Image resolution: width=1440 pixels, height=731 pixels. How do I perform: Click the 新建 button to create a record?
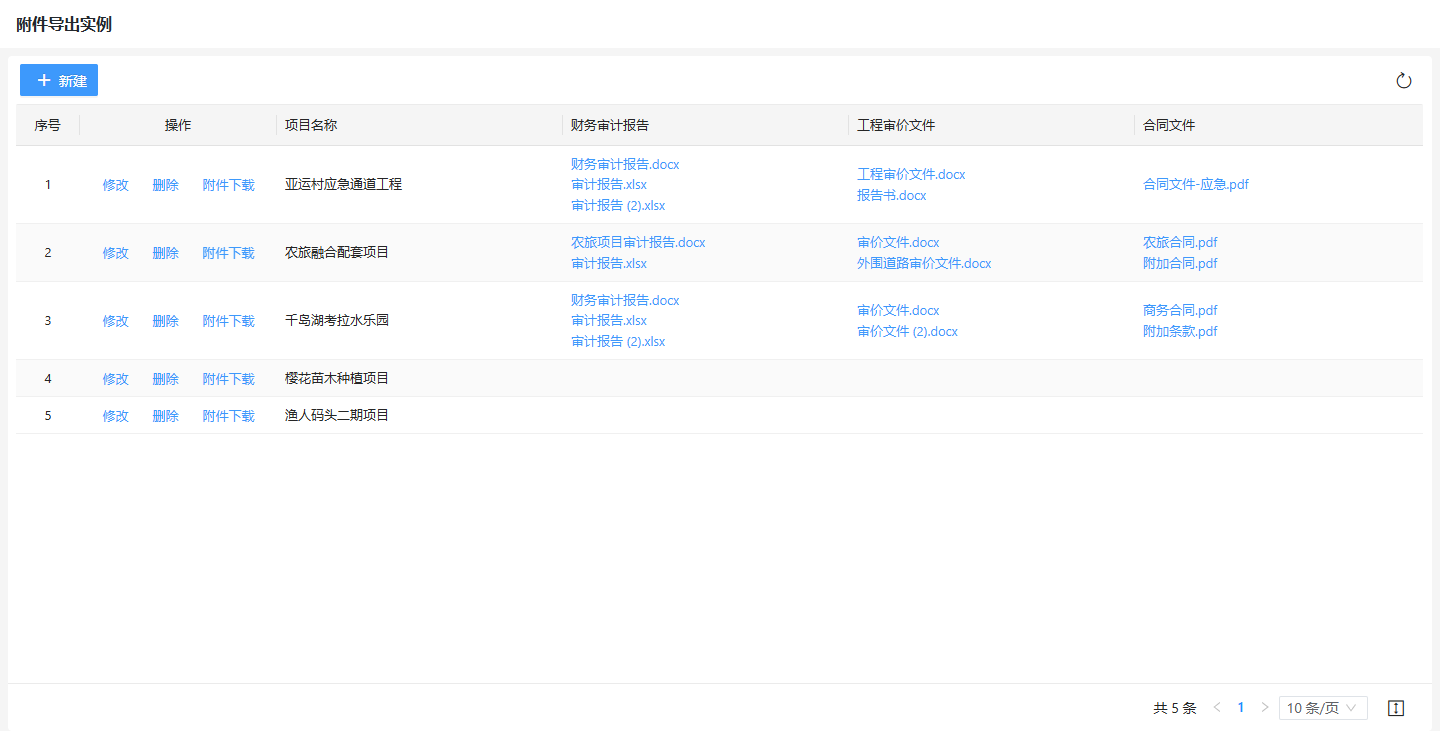59,80
